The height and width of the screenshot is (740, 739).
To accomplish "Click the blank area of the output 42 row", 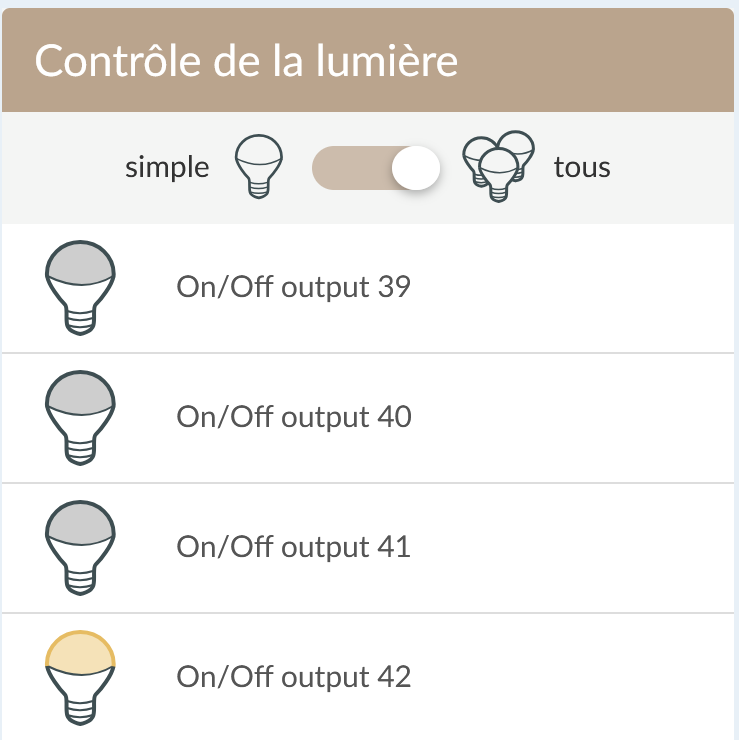I will coord(566,678).
